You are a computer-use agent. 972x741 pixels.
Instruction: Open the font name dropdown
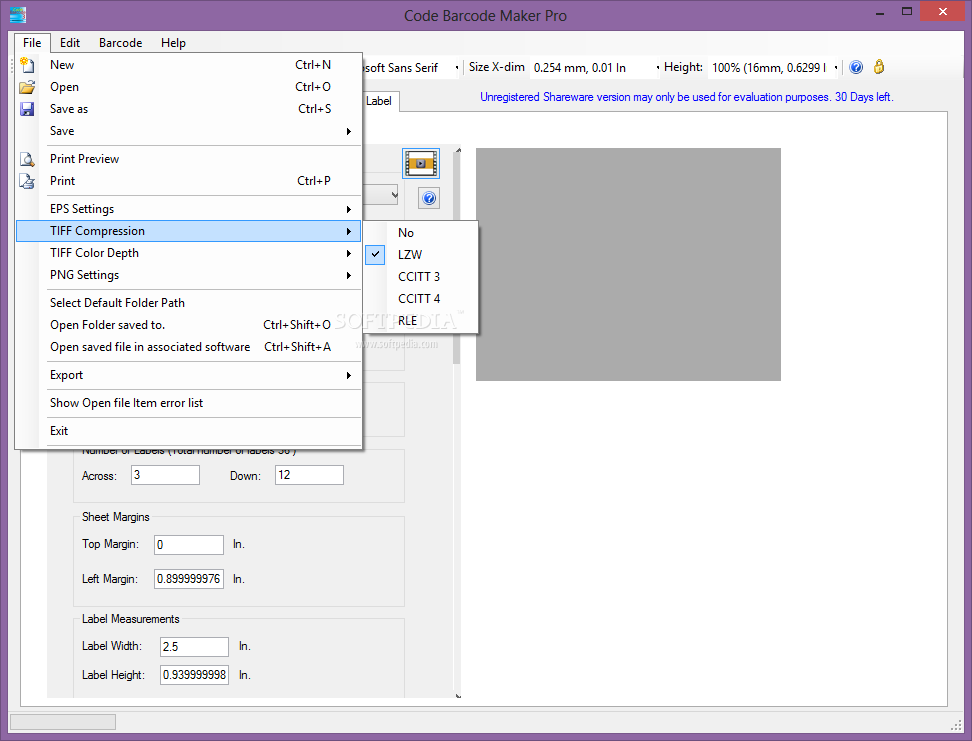pyautogui.click(x=457, y=68)
